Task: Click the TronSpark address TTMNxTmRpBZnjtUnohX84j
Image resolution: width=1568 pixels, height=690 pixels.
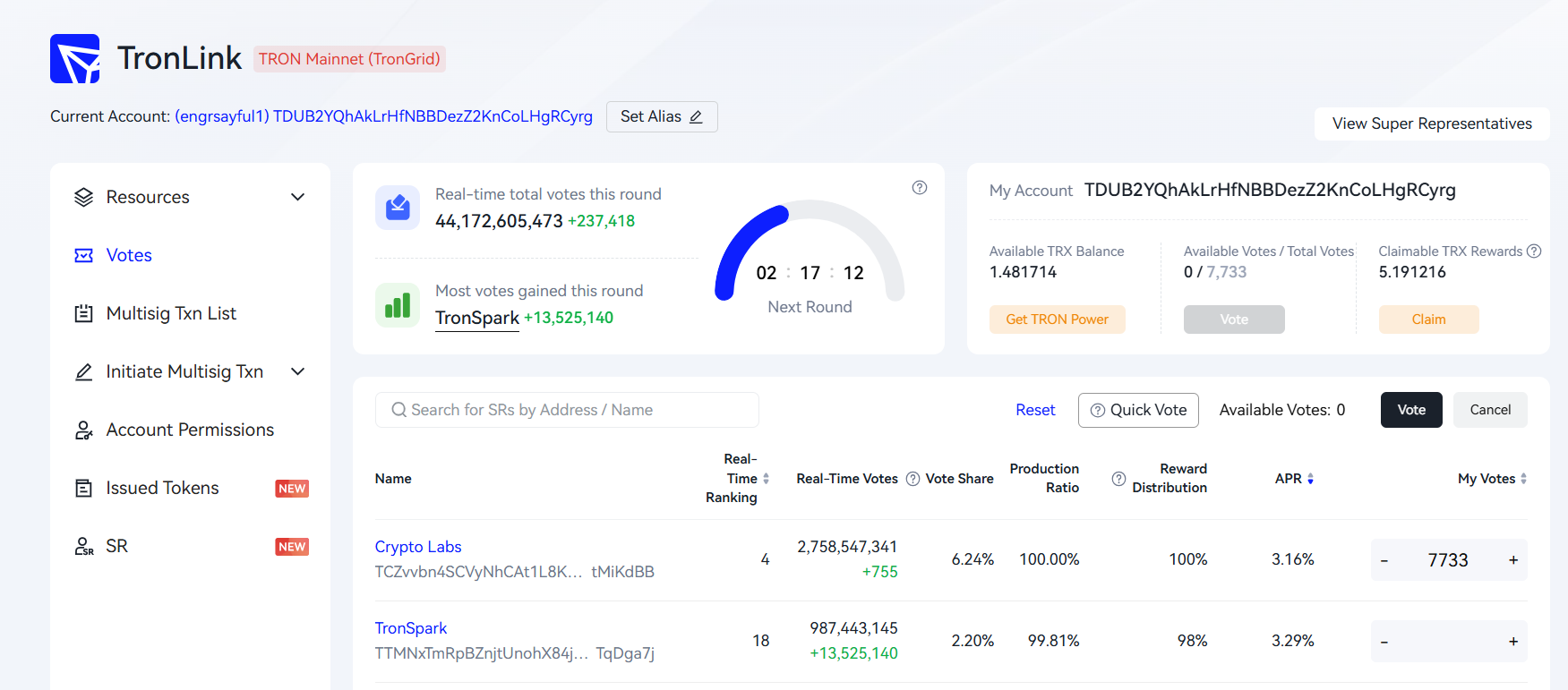Action: click(x=515, y=653)
